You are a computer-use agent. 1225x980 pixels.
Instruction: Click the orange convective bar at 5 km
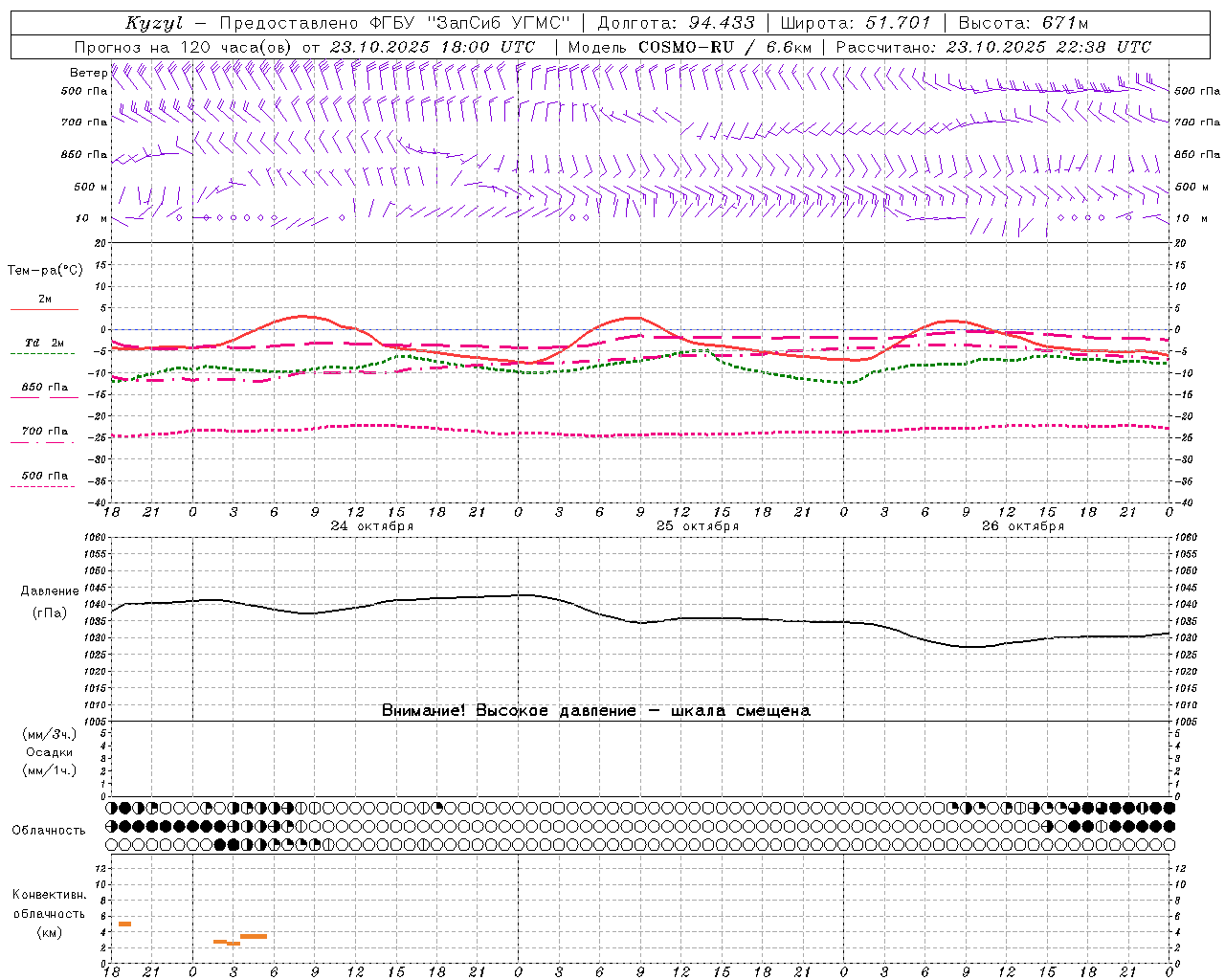pos(124,924)
